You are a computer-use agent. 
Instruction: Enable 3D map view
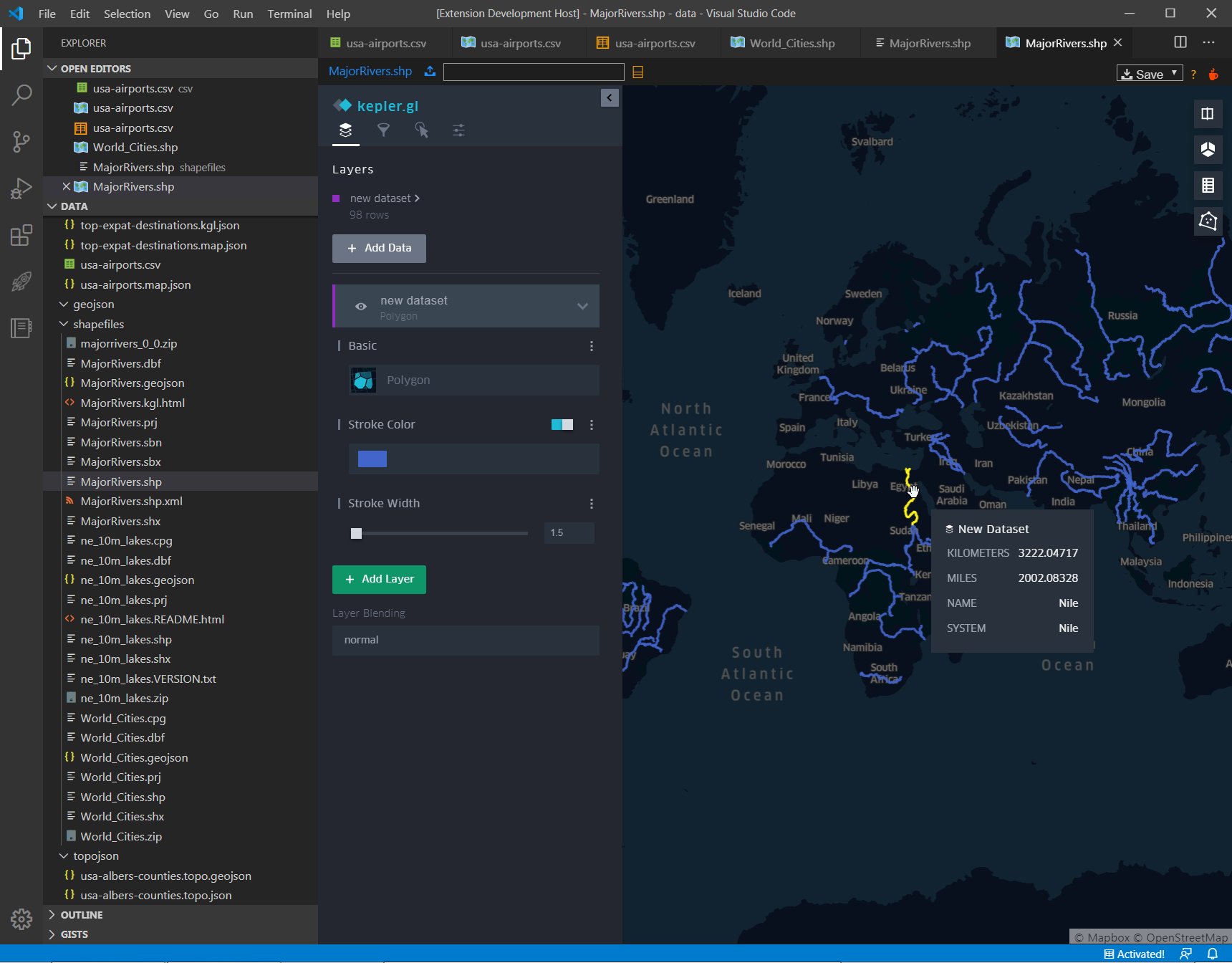(1208, 150)
